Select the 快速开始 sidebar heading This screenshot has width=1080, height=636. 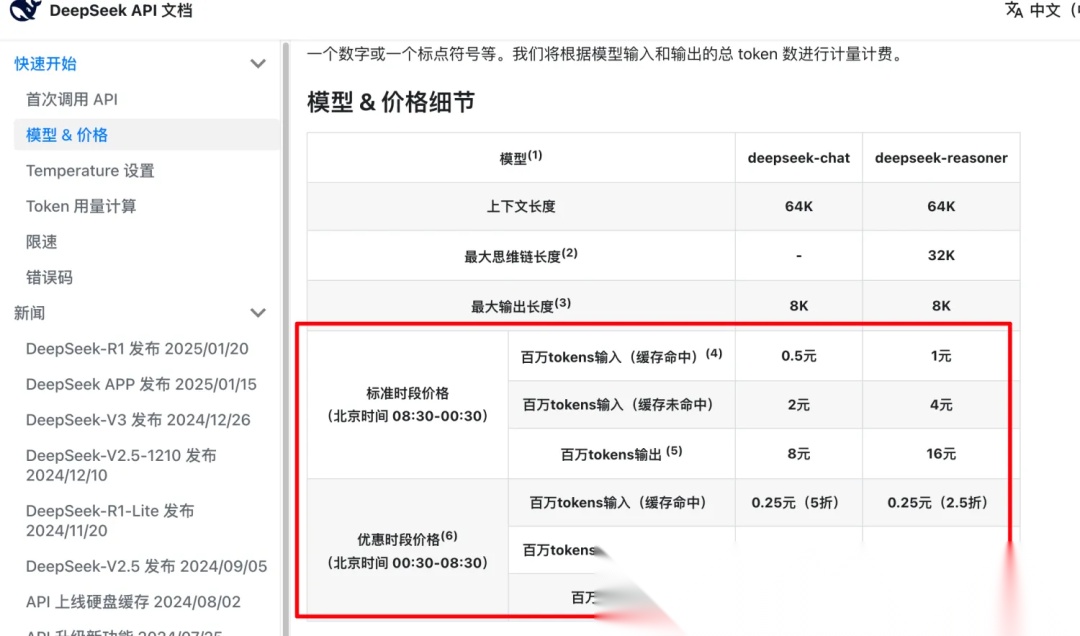[45, 63]
